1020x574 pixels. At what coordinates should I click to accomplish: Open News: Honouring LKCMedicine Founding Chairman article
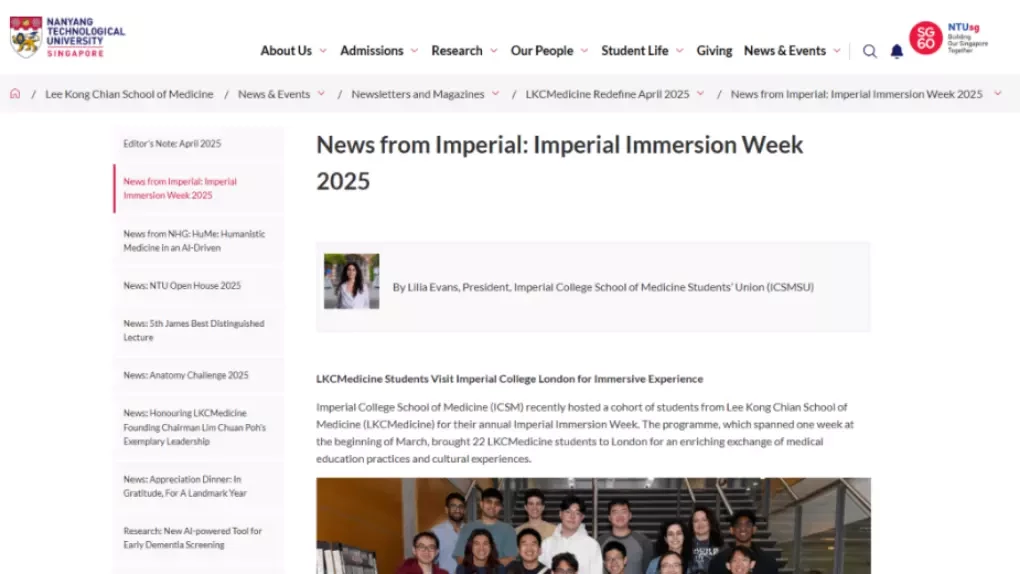(198, 427)
